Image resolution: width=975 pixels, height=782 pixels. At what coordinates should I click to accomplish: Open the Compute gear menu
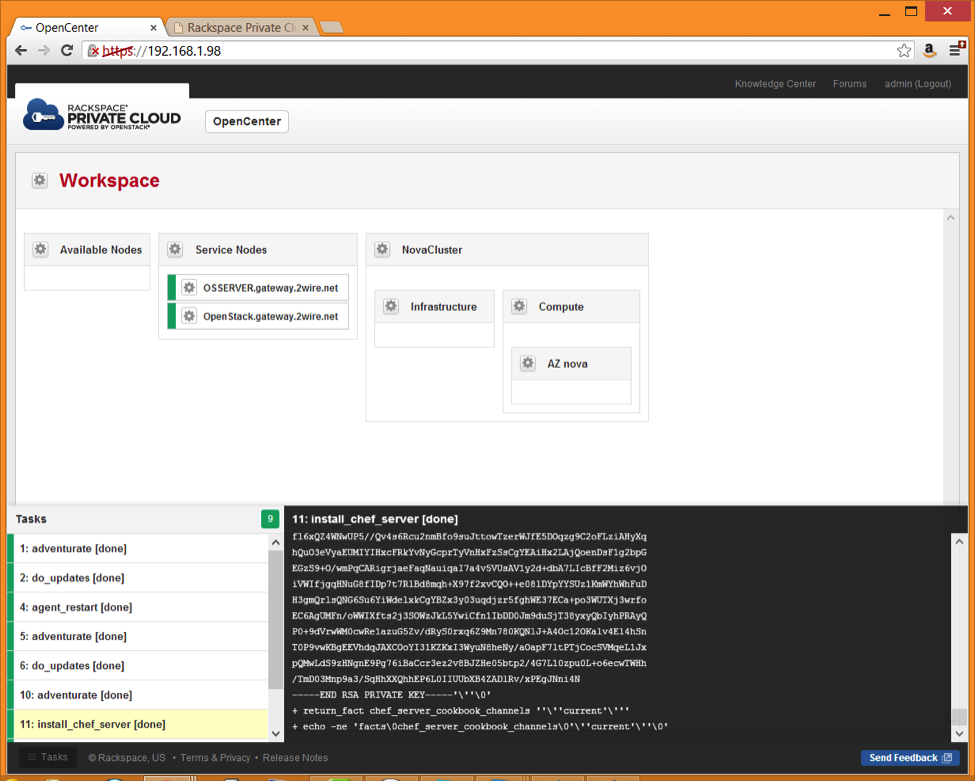tap(519, 306)
